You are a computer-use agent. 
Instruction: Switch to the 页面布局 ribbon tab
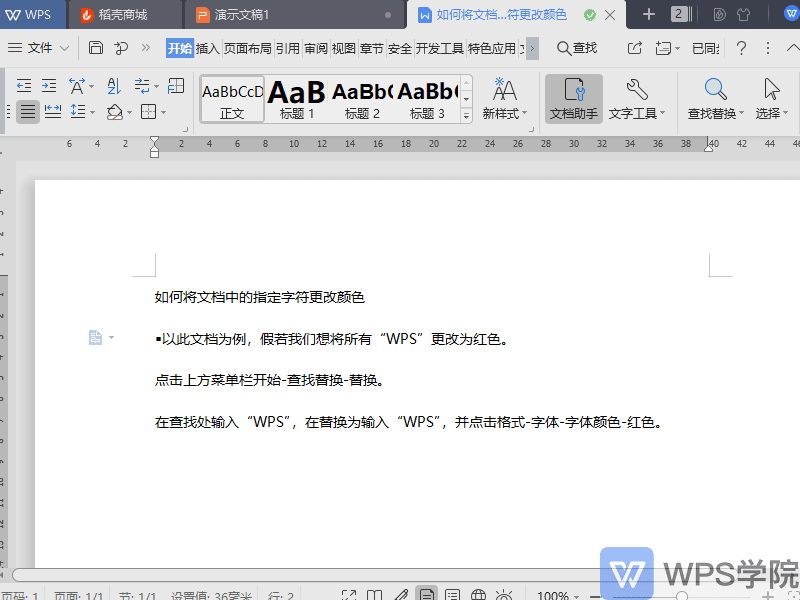click(x=247, y=48)
